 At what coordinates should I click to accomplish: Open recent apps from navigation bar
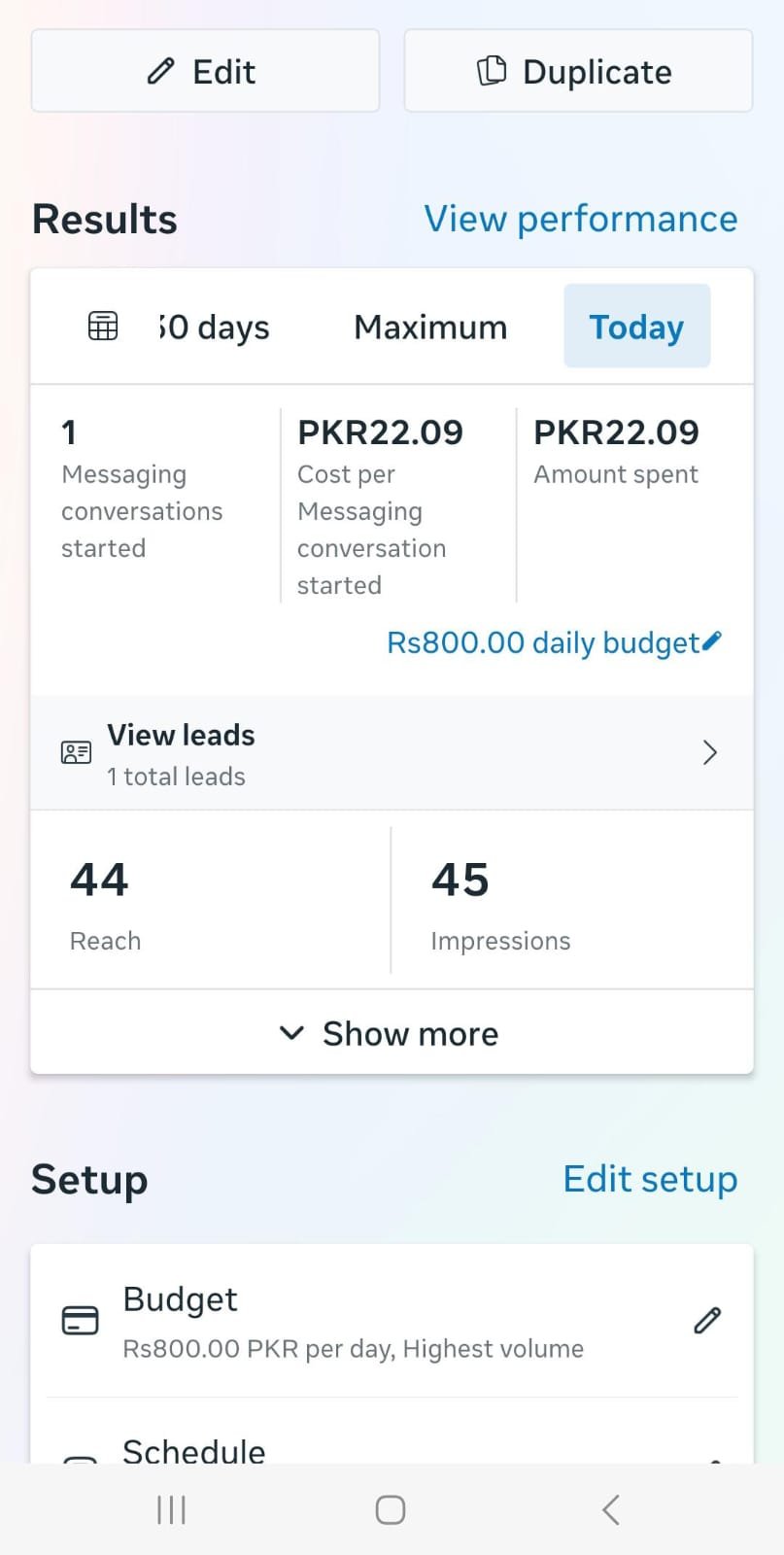tap(171, 1509)
